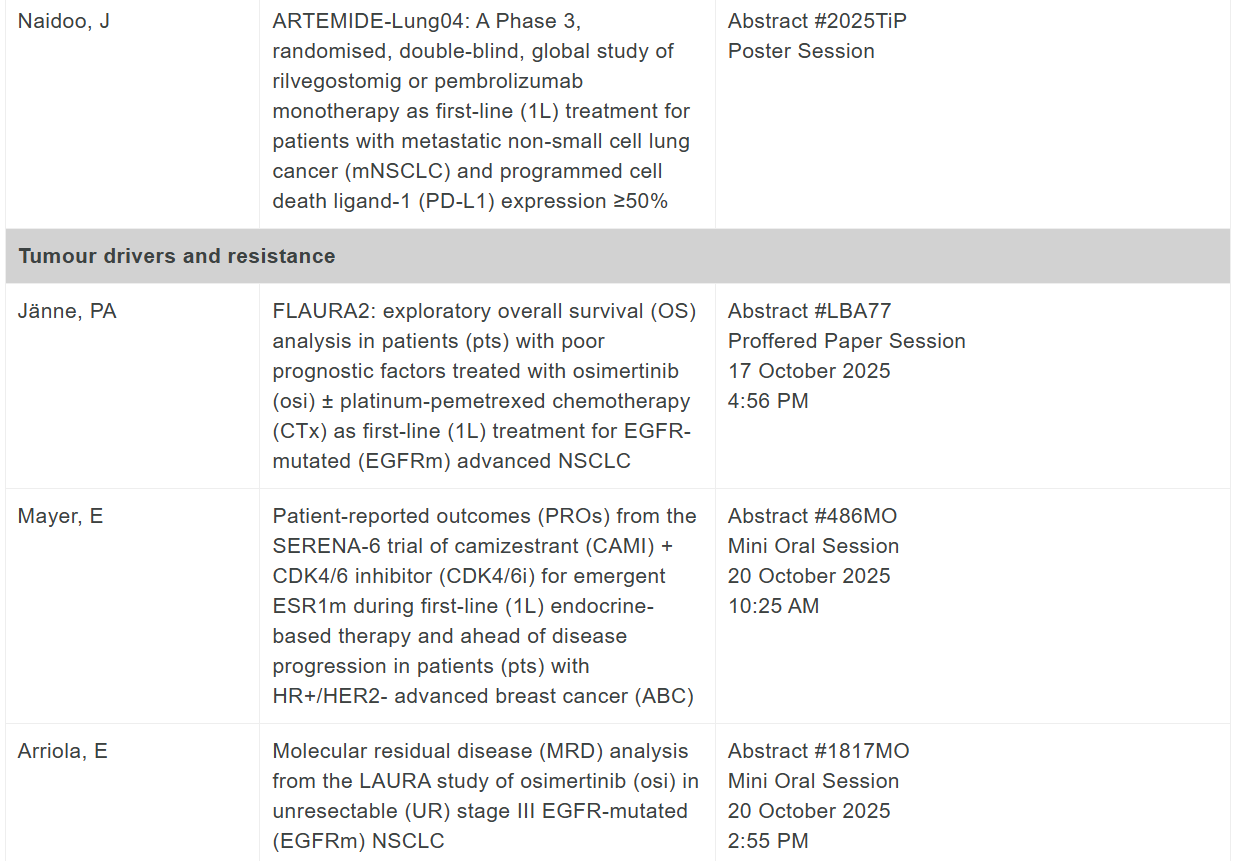Select the FLAURA2 exploratory overall survival title

click(484, 385)
